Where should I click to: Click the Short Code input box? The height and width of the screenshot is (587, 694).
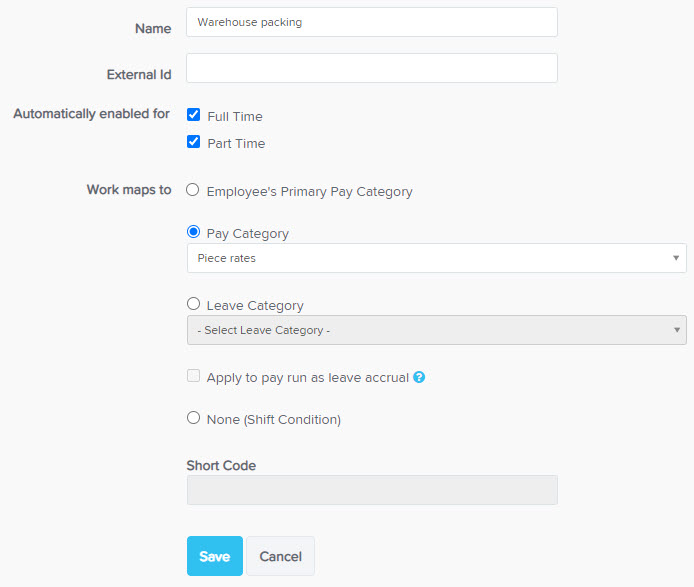coord(372,490)
